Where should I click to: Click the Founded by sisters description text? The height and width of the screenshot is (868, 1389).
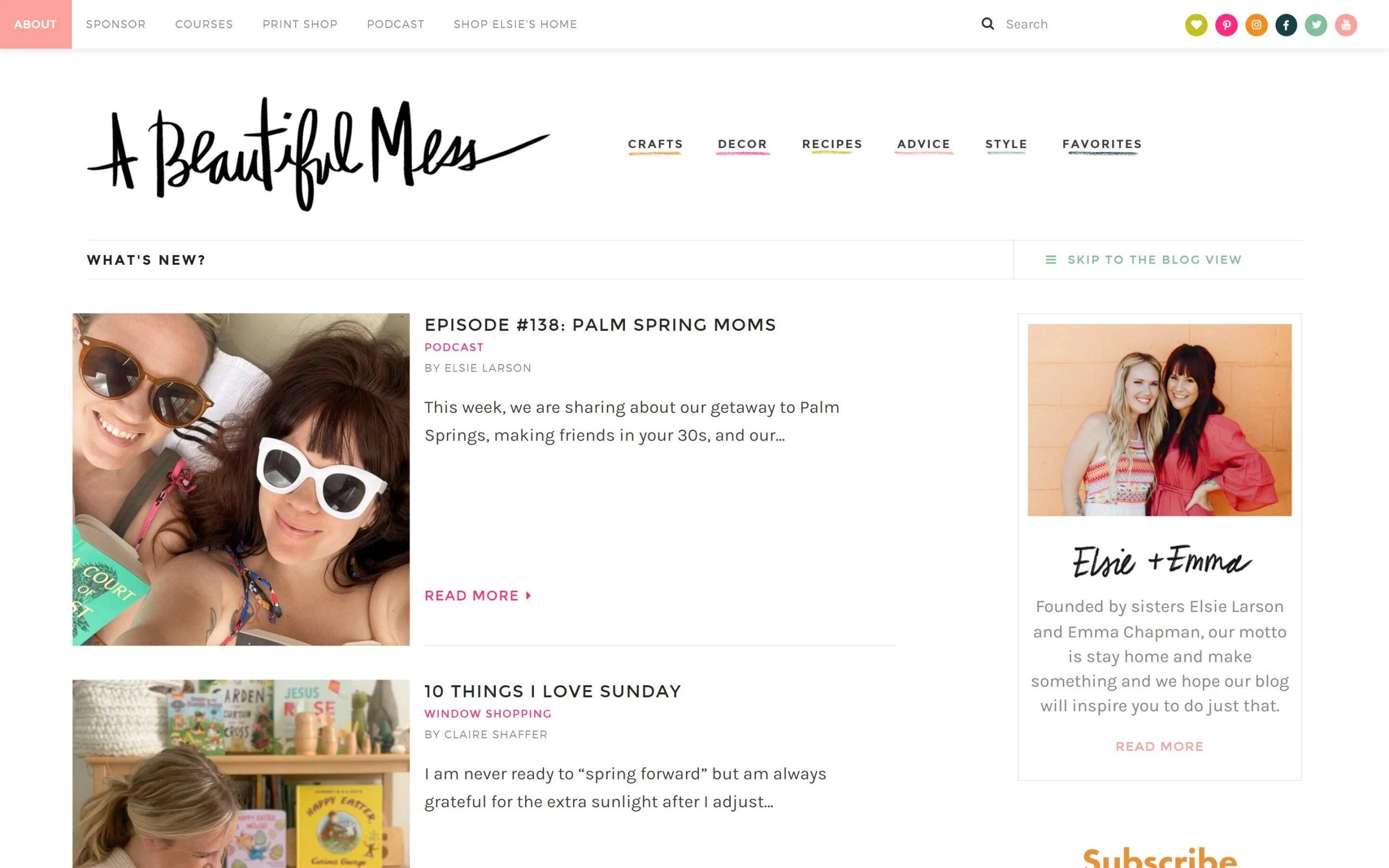pos(1159,656)
